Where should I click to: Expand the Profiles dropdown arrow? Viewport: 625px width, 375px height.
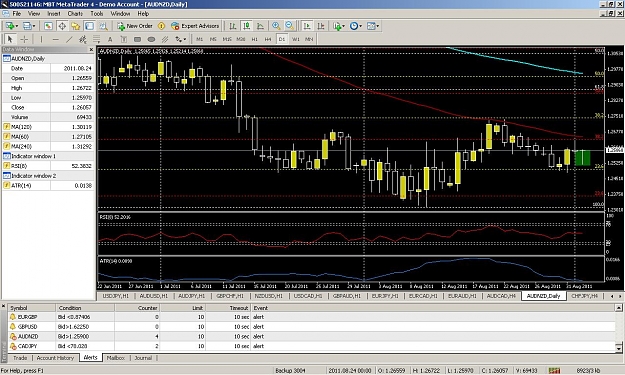tap(34, 26)
